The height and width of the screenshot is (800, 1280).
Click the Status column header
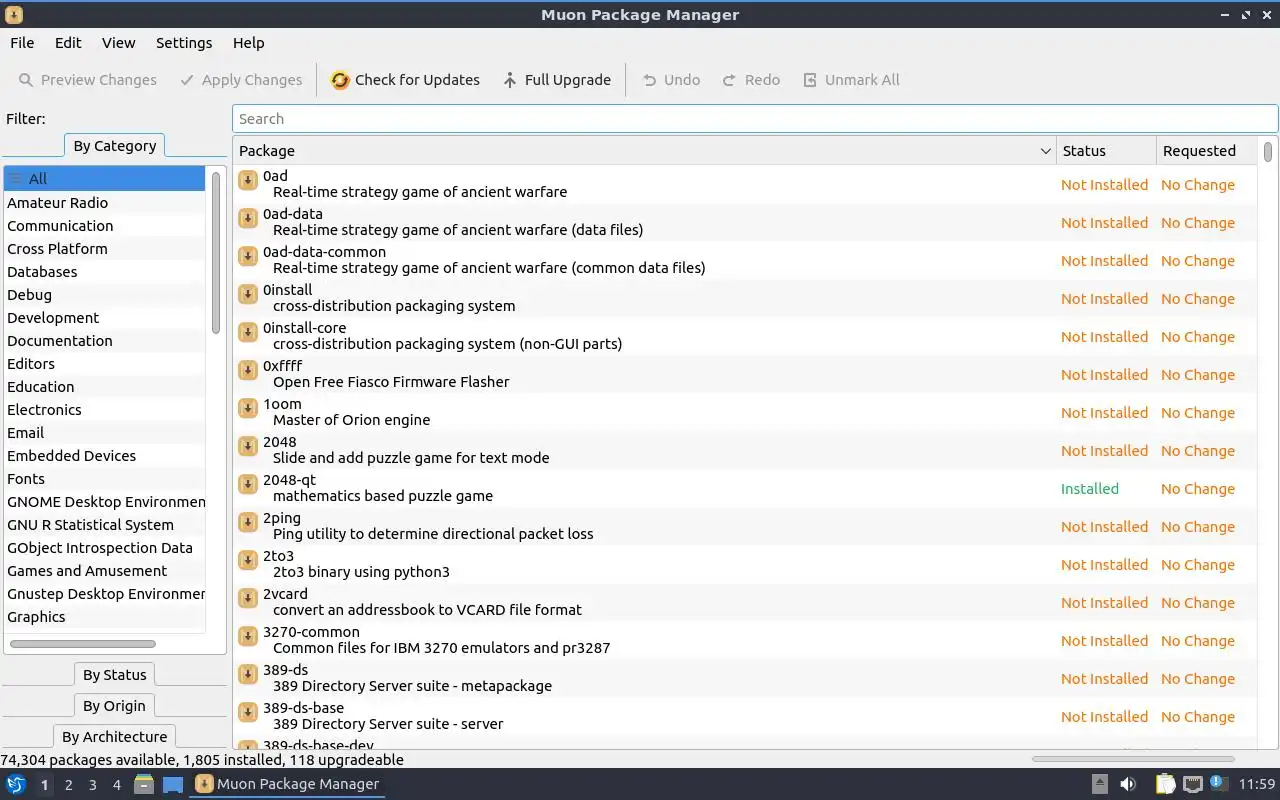[x=1106, y=151]
